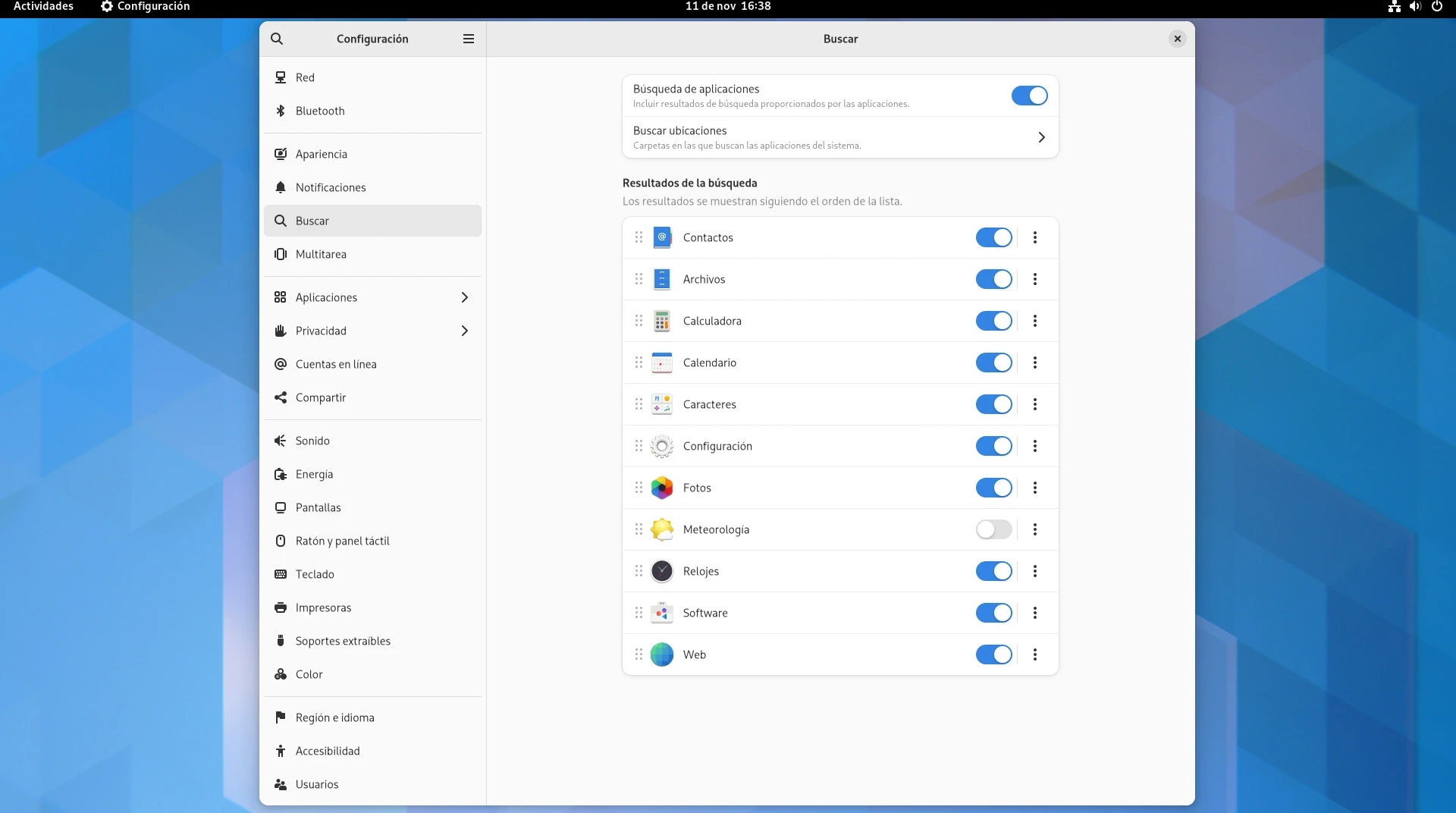Open the clock and date menu
The height and width of the screenshot is (813, 1456).
(727, 7)
